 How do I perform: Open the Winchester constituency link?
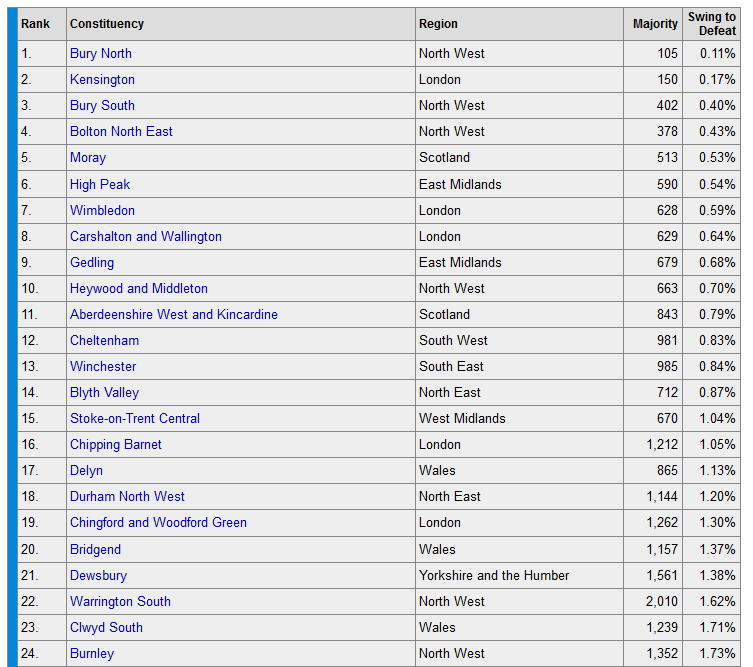click(103, 366)
